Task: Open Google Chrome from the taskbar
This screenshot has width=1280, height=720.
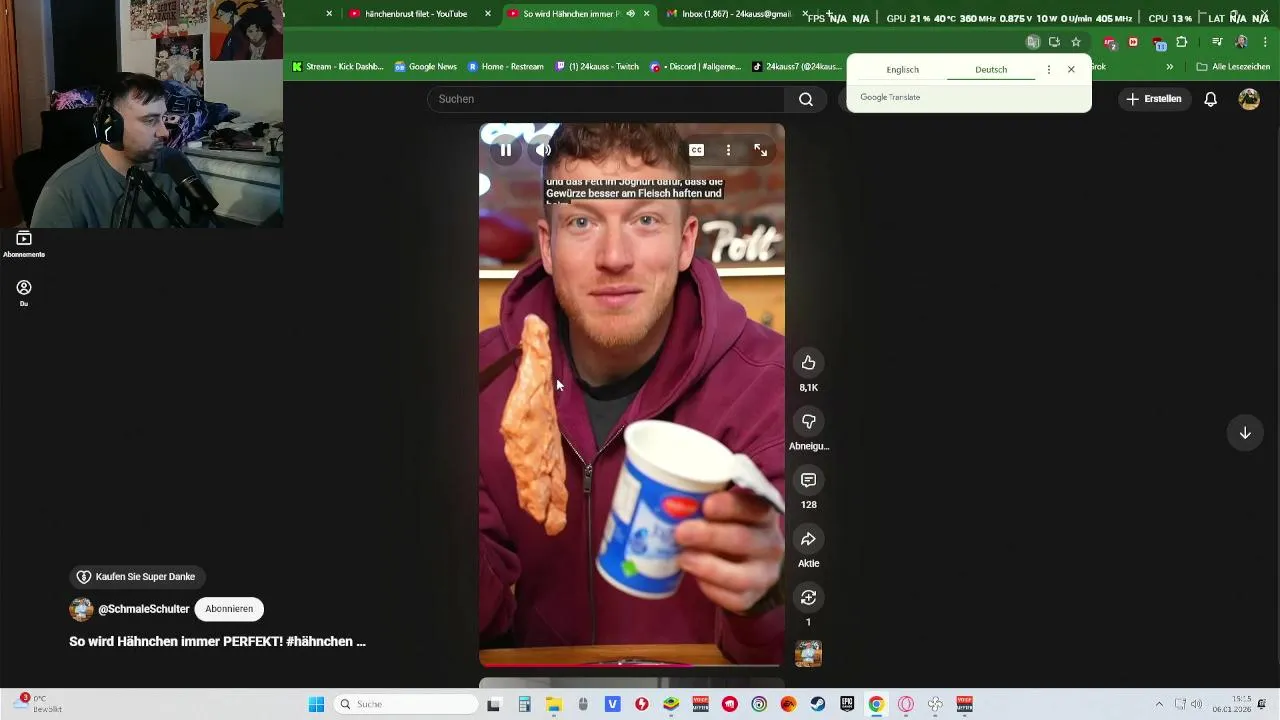Action: click(x=876, y=704)
